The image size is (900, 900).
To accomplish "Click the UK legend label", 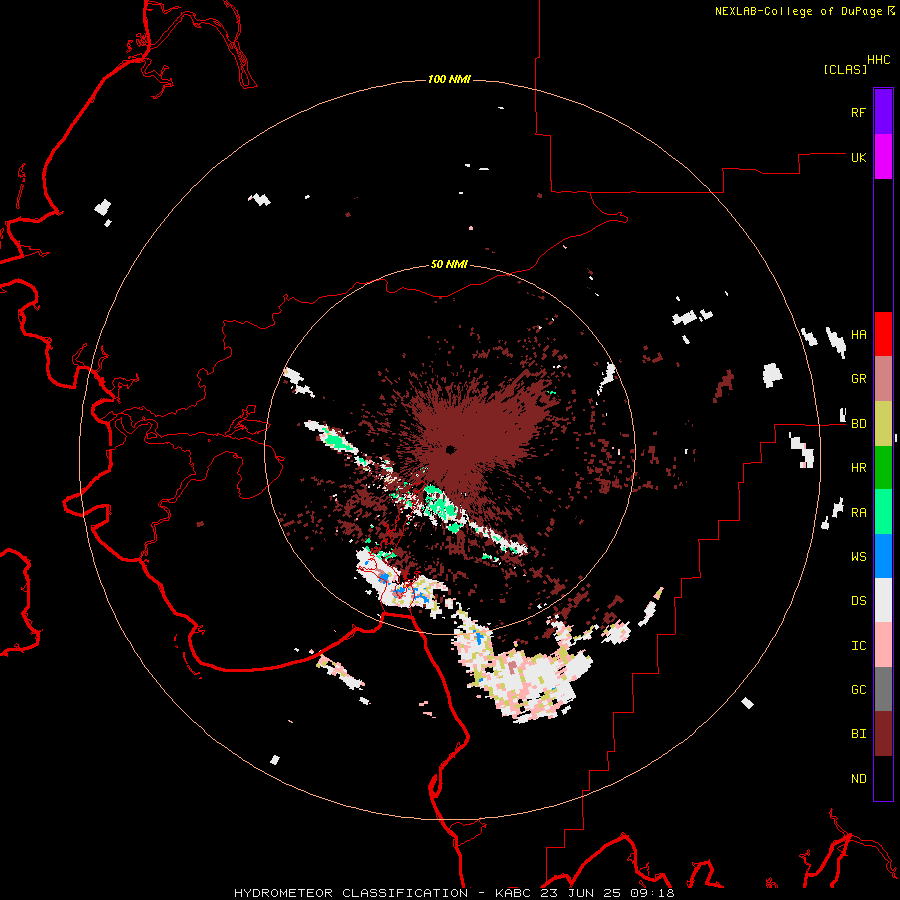I will [x=859, y=157].
